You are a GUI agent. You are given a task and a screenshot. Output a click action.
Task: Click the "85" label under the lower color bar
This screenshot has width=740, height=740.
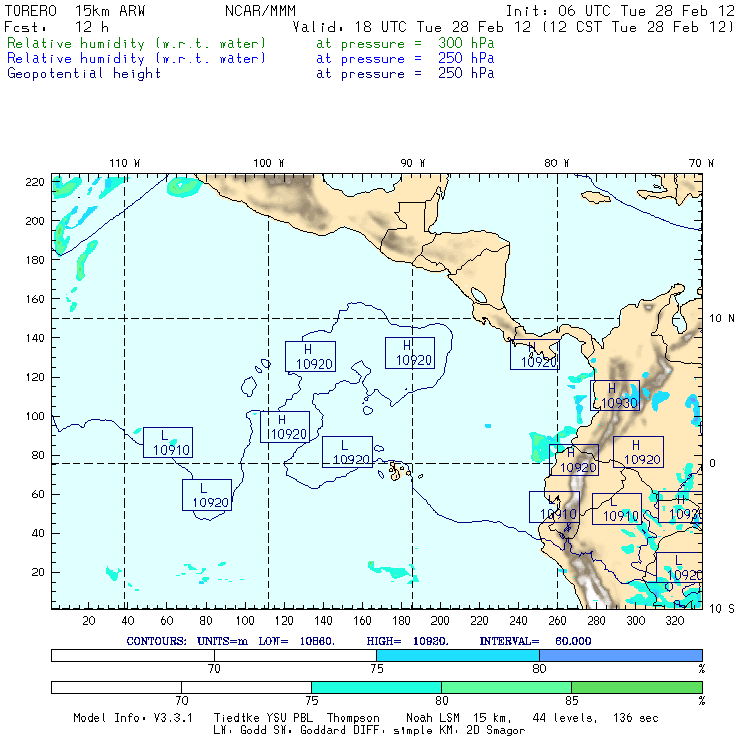pos(572,701)
